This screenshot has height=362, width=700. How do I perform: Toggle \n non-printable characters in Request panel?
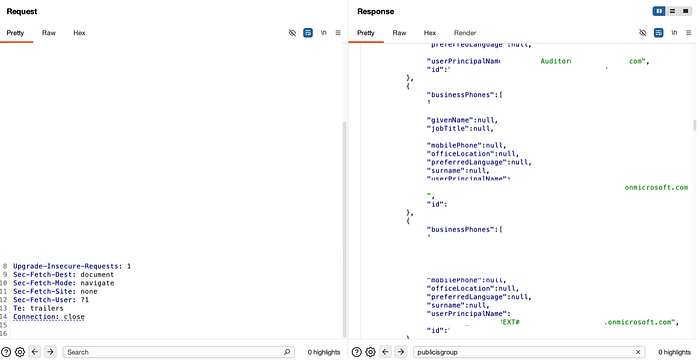[324, 33]
